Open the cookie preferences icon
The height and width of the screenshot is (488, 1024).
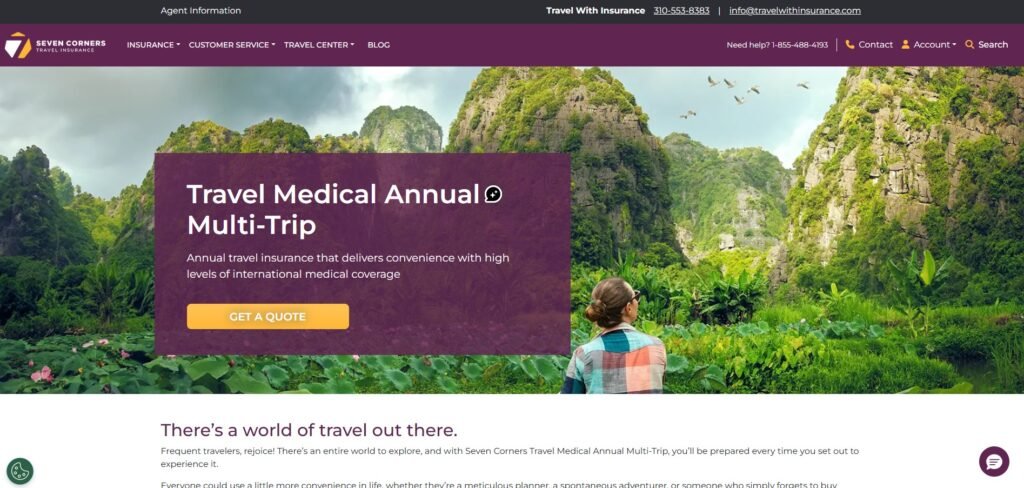20,470
